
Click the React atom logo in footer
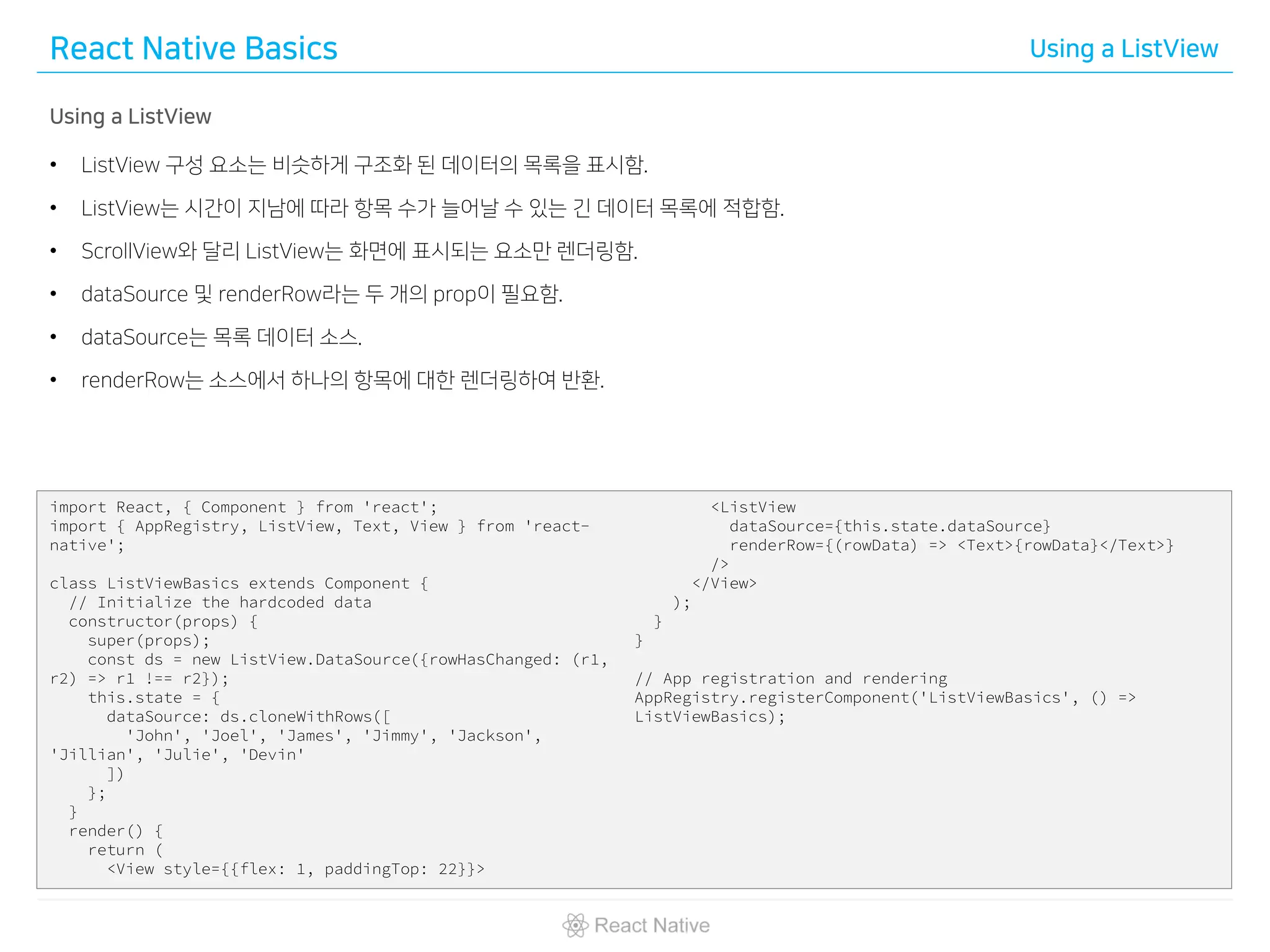575,925
